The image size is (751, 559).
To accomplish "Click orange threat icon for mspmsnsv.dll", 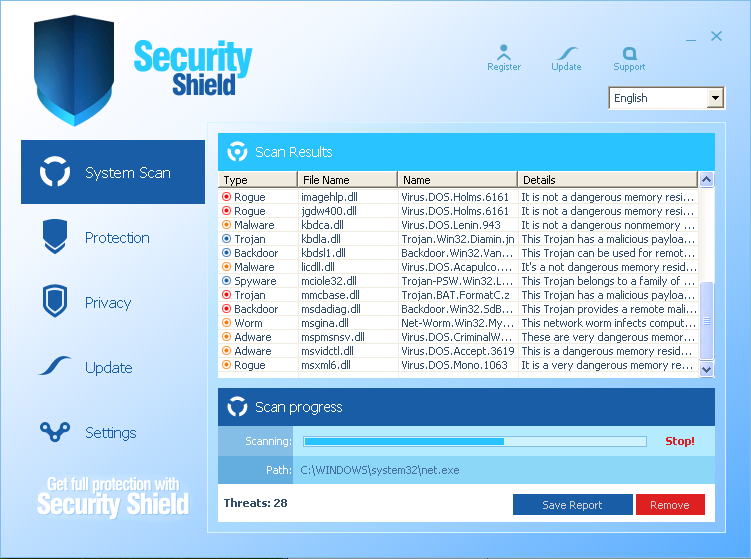I will pos(227,336).
